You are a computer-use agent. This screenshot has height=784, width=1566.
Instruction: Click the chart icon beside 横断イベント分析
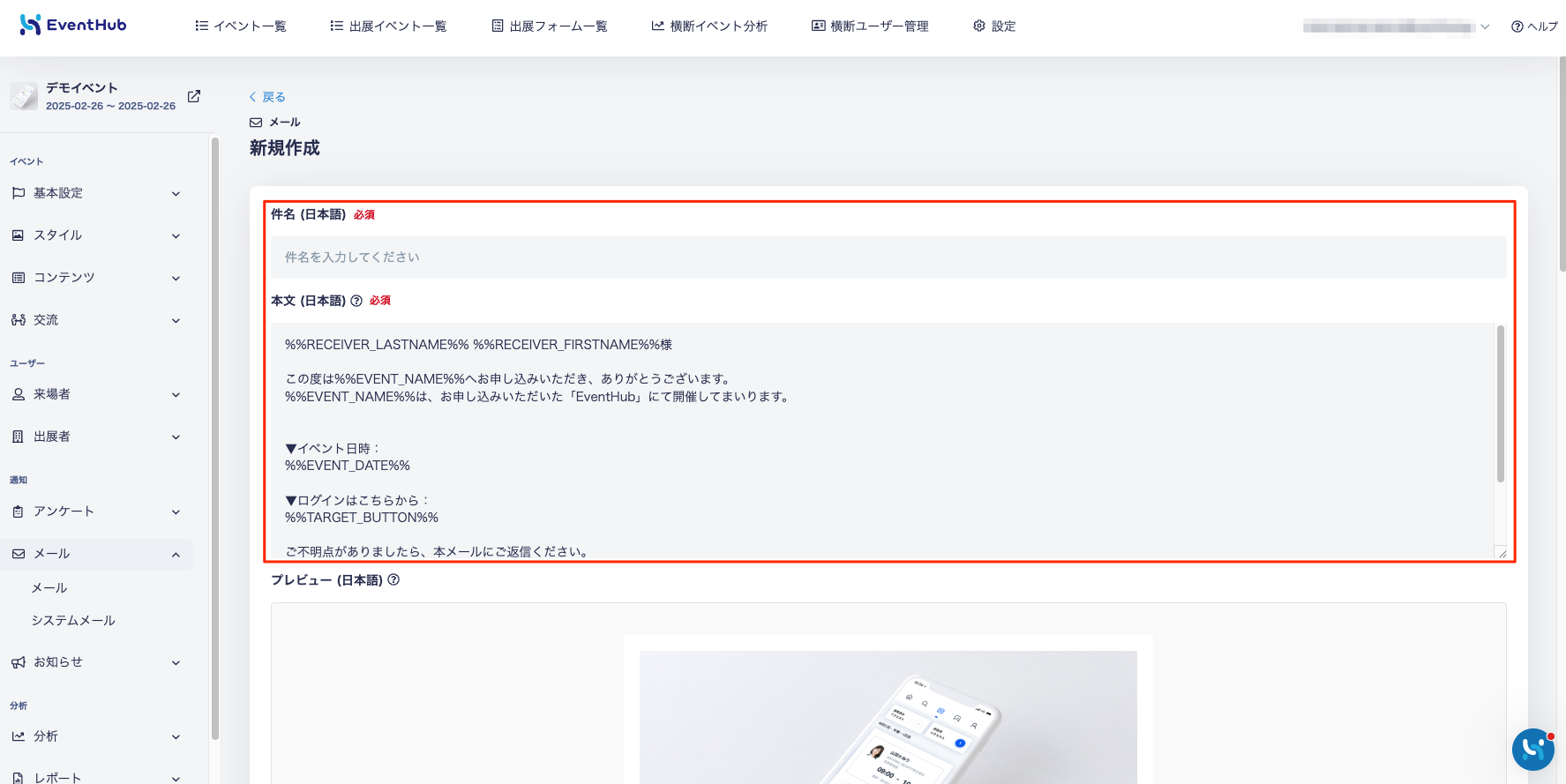[657, 26]
